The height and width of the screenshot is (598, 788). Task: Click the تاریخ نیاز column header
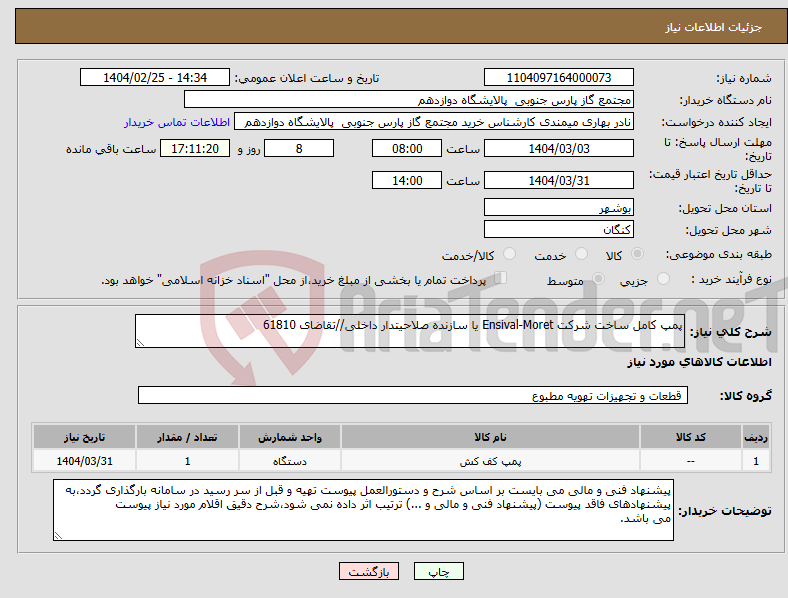[x=84, y=437]
